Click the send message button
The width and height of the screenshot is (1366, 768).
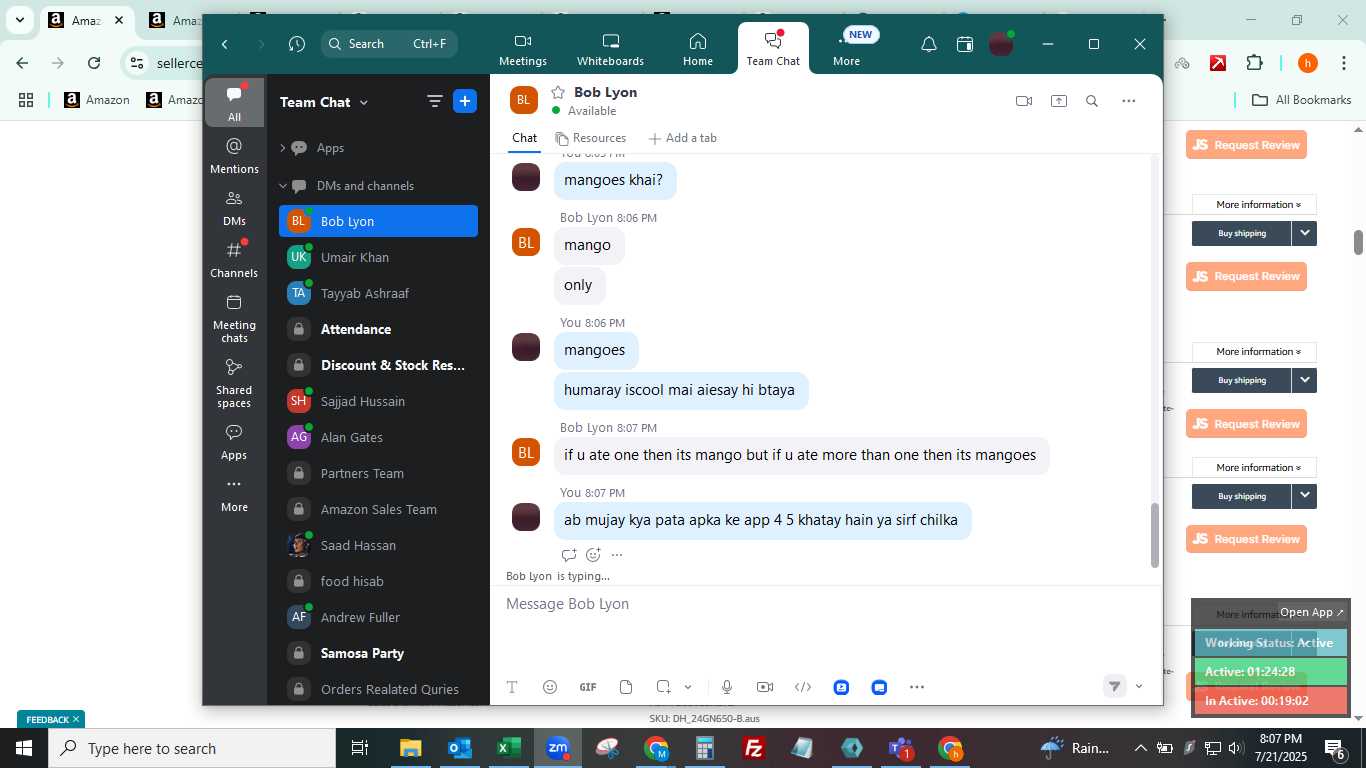pos(1114,686)
